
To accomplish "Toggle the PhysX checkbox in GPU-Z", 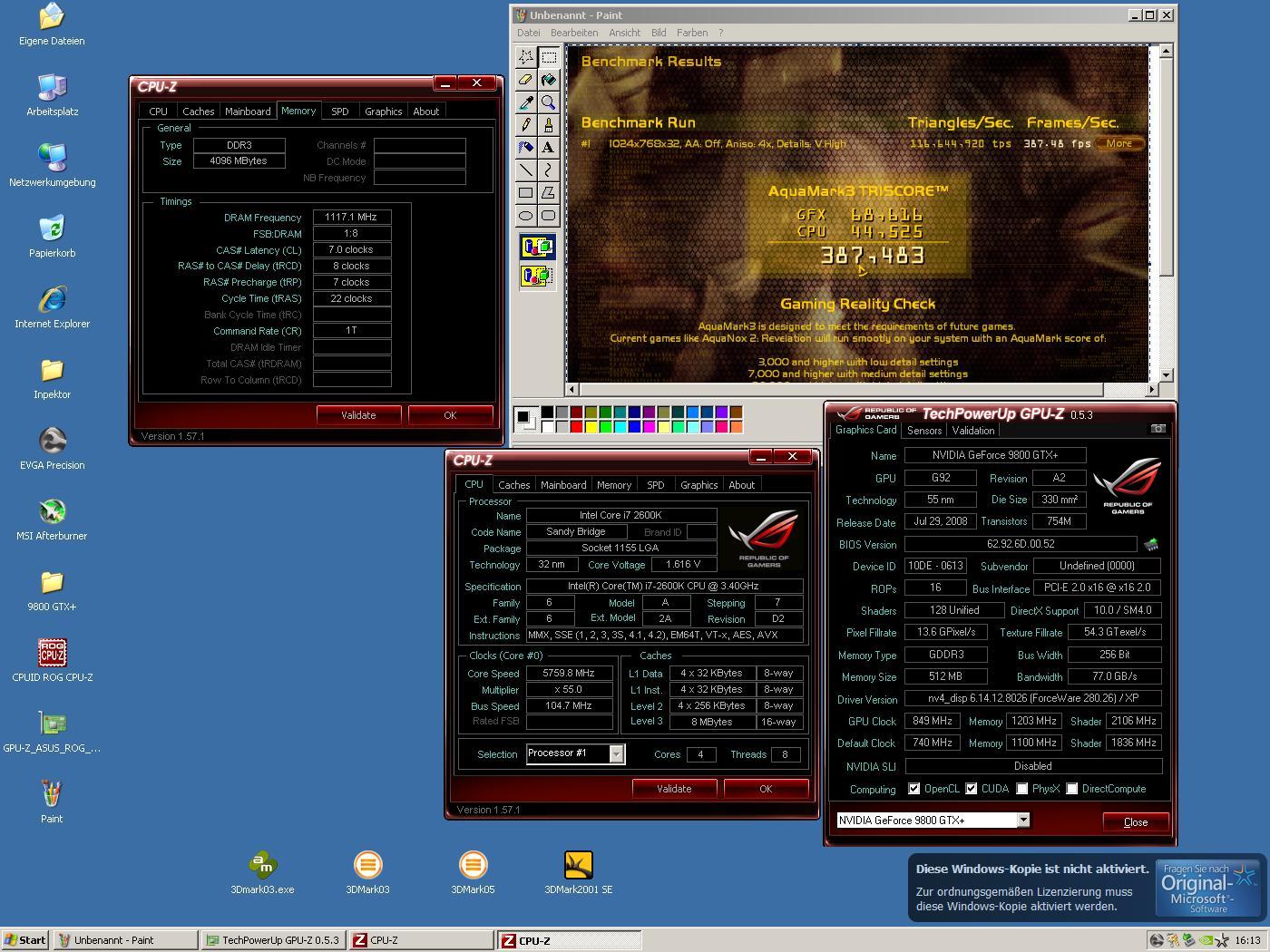I will coord(1022,789).
